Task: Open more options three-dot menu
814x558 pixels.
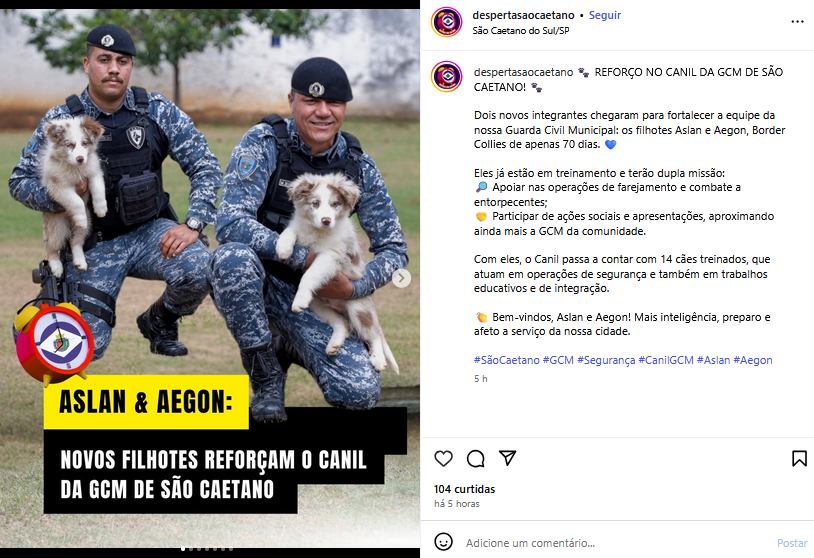Action: (x=797, y=22)
